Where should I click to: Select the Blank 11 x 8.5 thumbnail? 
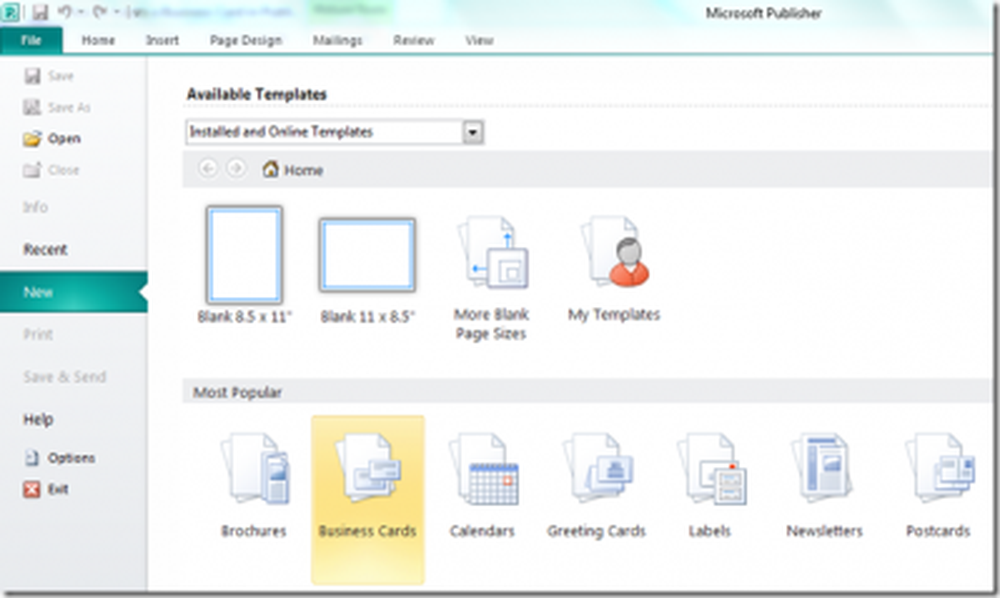[367, 257]
